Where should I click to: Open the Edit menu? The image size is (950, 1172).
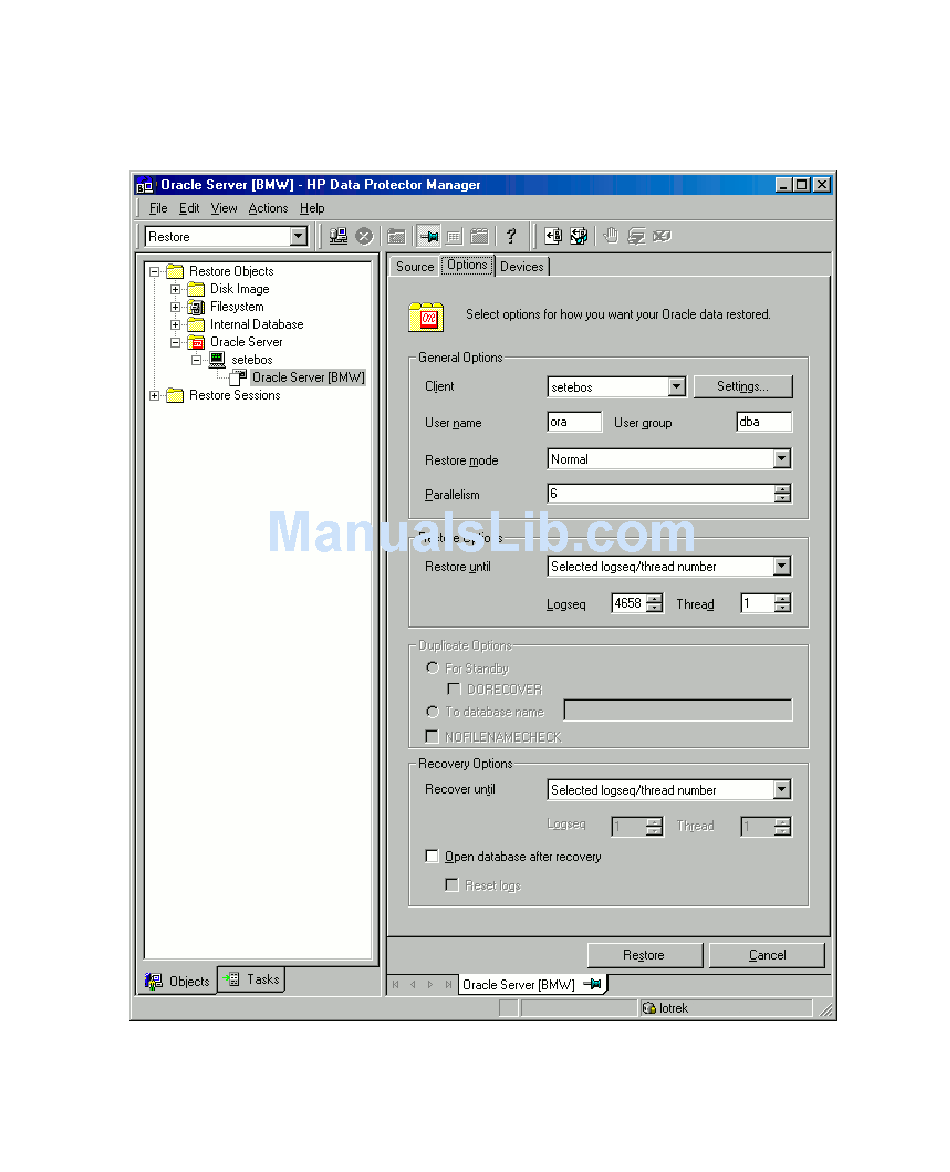(x=188, y=209)
